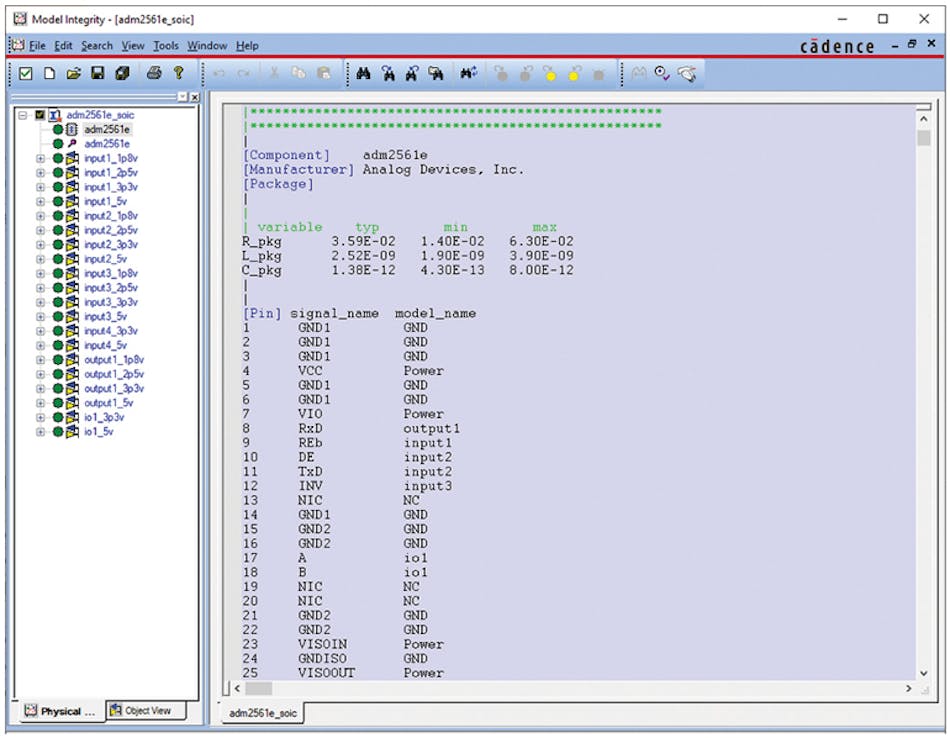Open the Tools menu

166,45
